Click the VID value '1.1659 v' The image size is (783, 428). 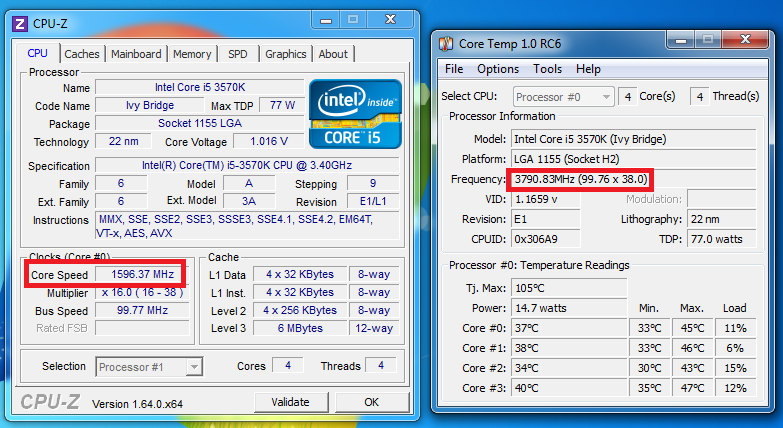(x=546, y=199)
